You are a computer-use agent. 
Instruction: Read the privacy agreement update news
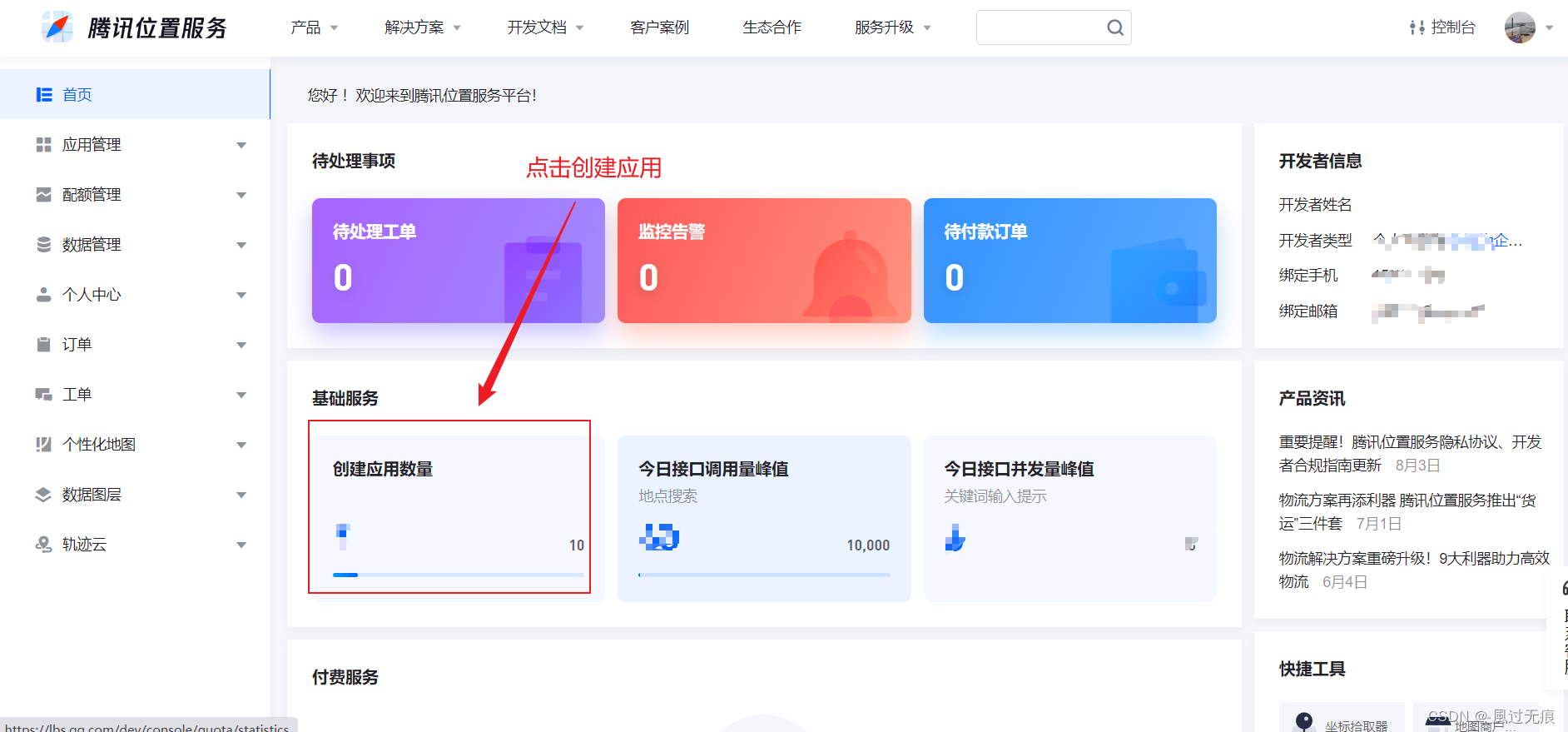[x=1410, y=454]
